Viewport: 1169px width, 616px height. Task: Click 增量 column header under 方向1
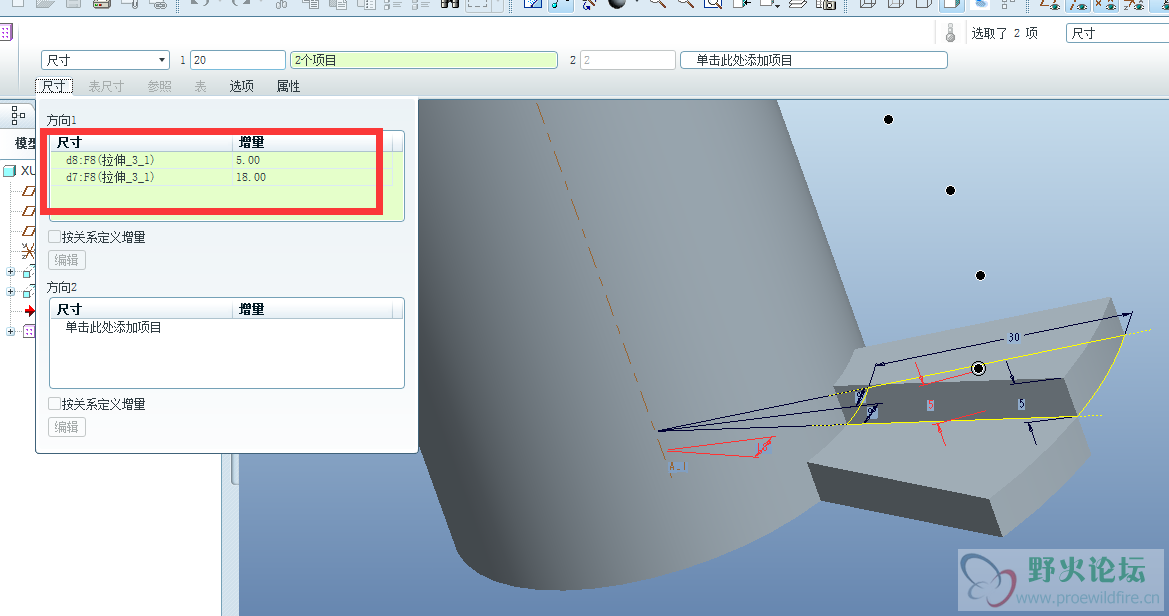tap(312, 142)
